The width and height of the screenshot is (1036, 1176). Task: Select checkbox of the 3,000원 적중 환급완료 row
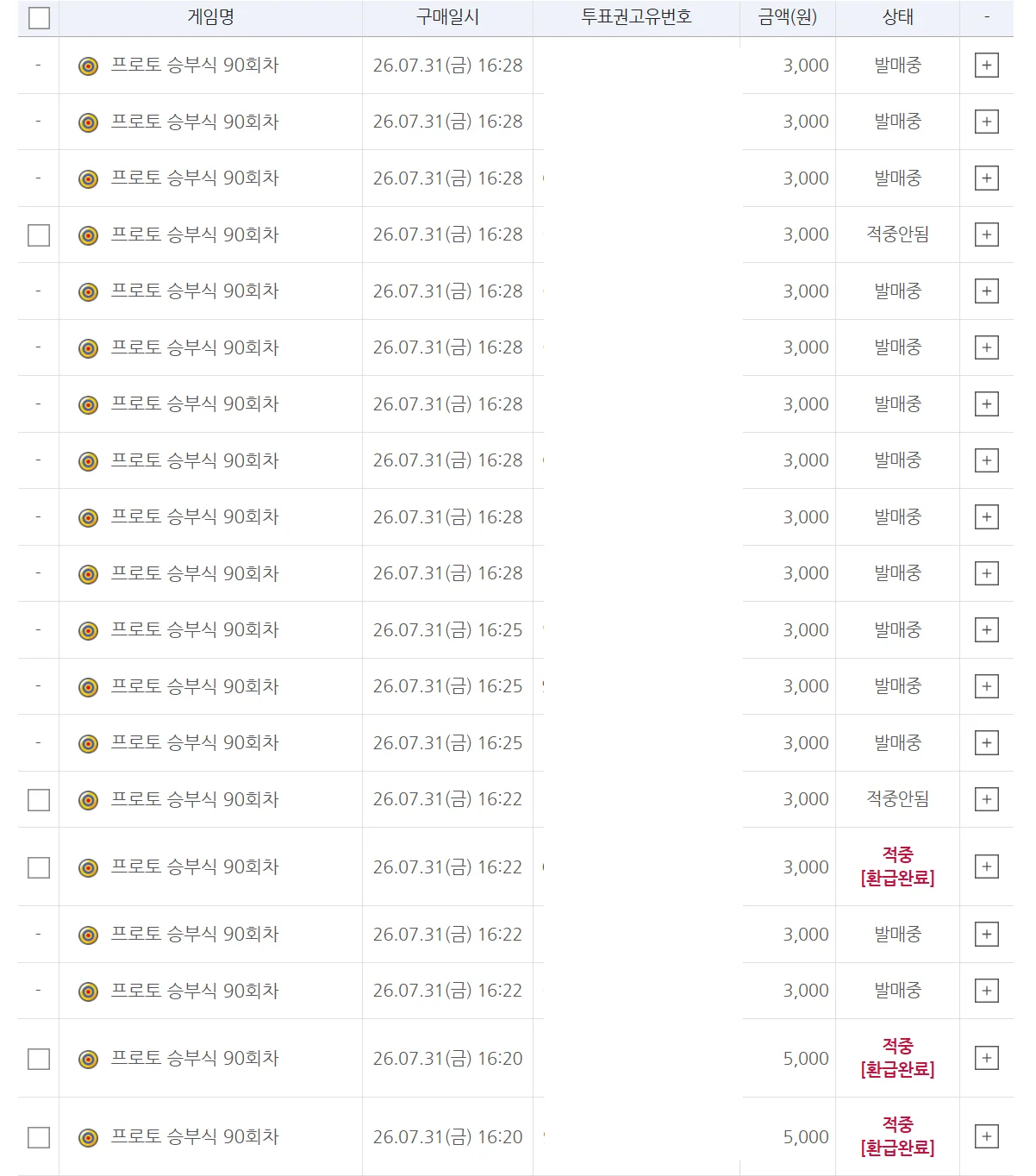[x=39, y=867]
